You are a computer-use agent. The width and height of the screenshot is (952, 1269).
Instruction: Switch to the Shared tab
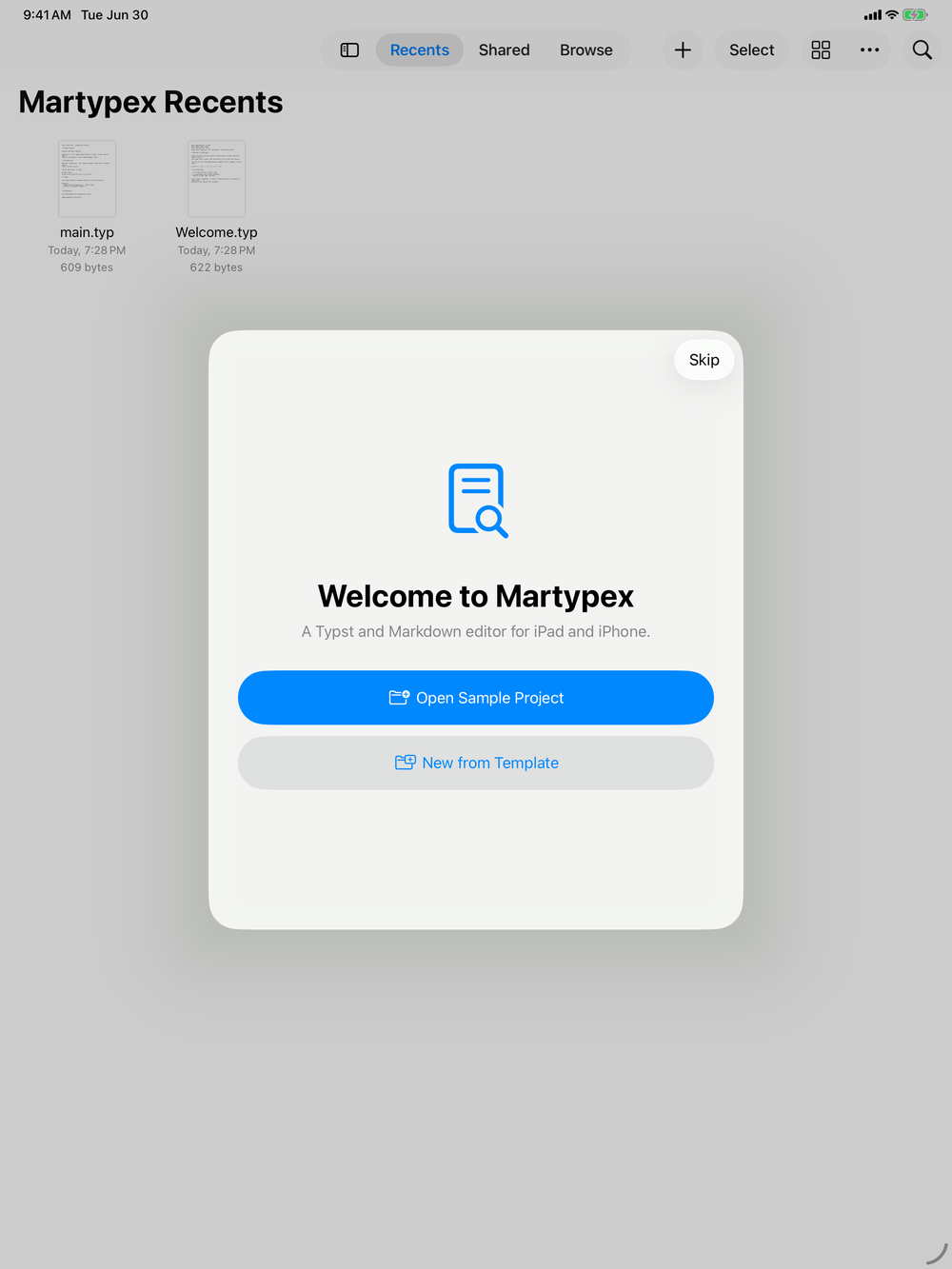click(504, 50)
